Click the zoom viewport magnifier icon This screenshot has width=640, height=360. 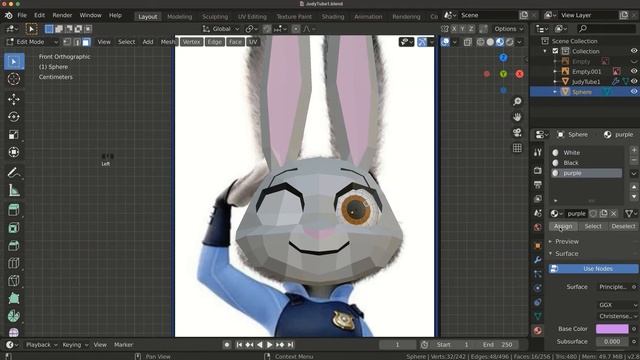point(517,101)
